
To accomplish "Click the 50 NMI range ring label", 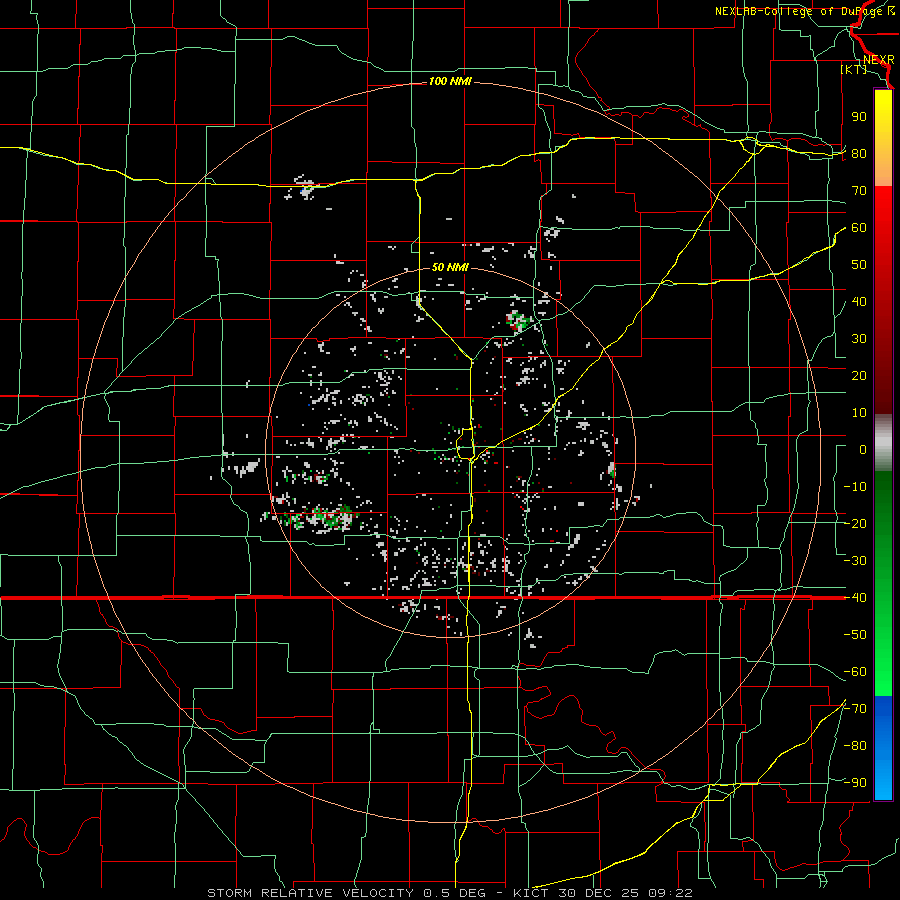I will (x=450, y=267).
